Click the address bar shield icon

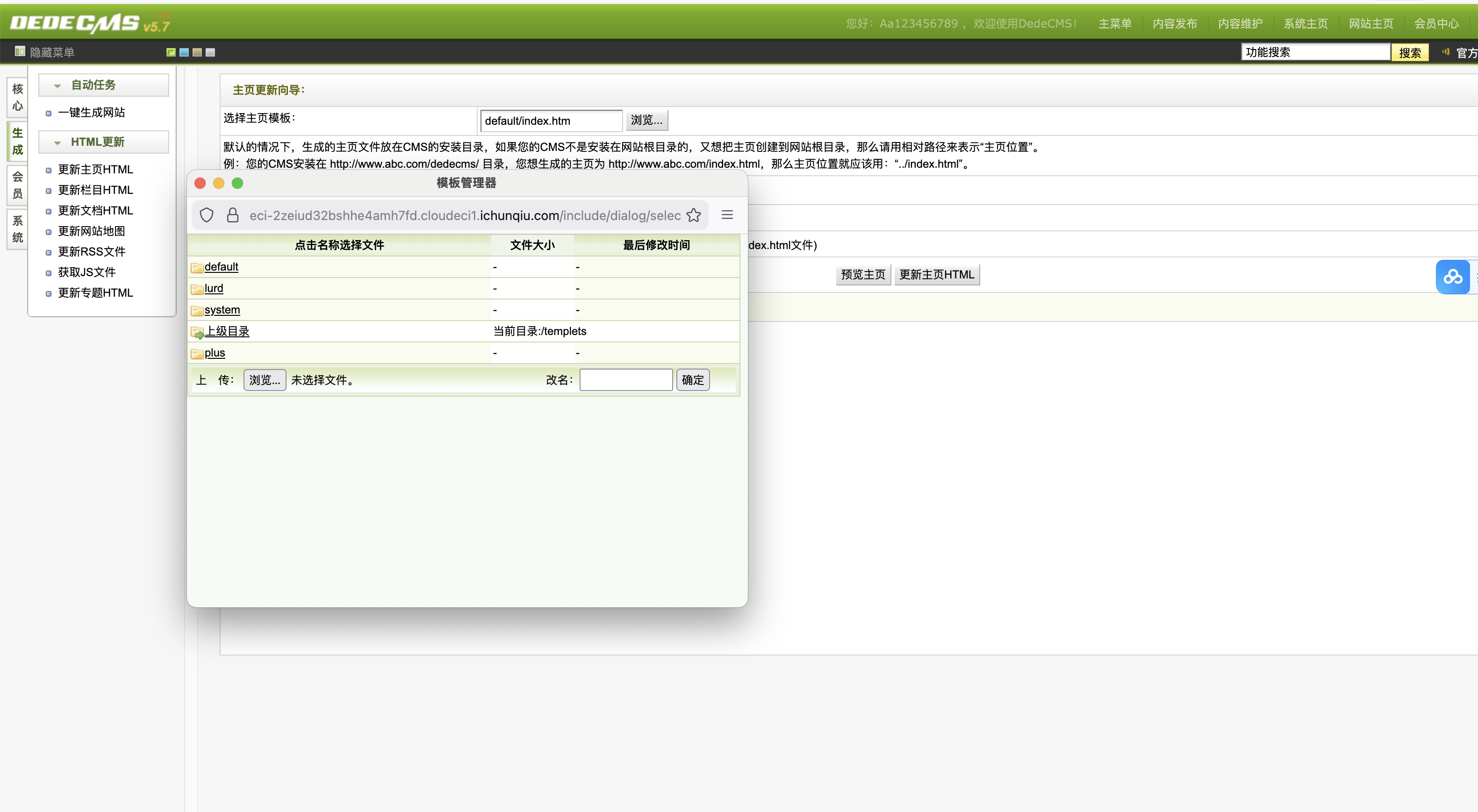(207, 215)
